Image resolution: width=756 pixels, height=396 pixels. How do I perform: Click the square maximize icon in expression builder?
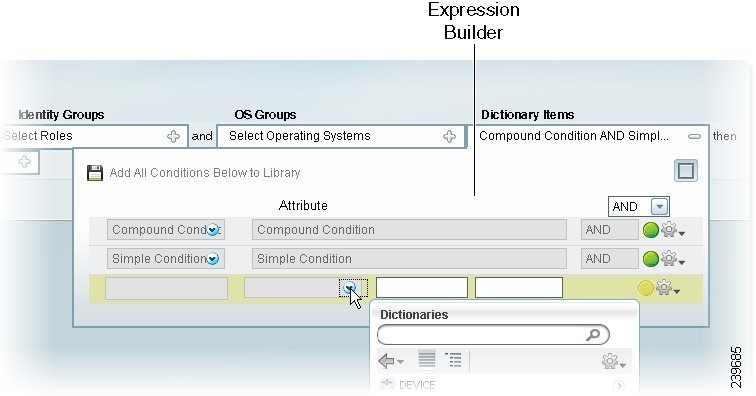point(686,171)
